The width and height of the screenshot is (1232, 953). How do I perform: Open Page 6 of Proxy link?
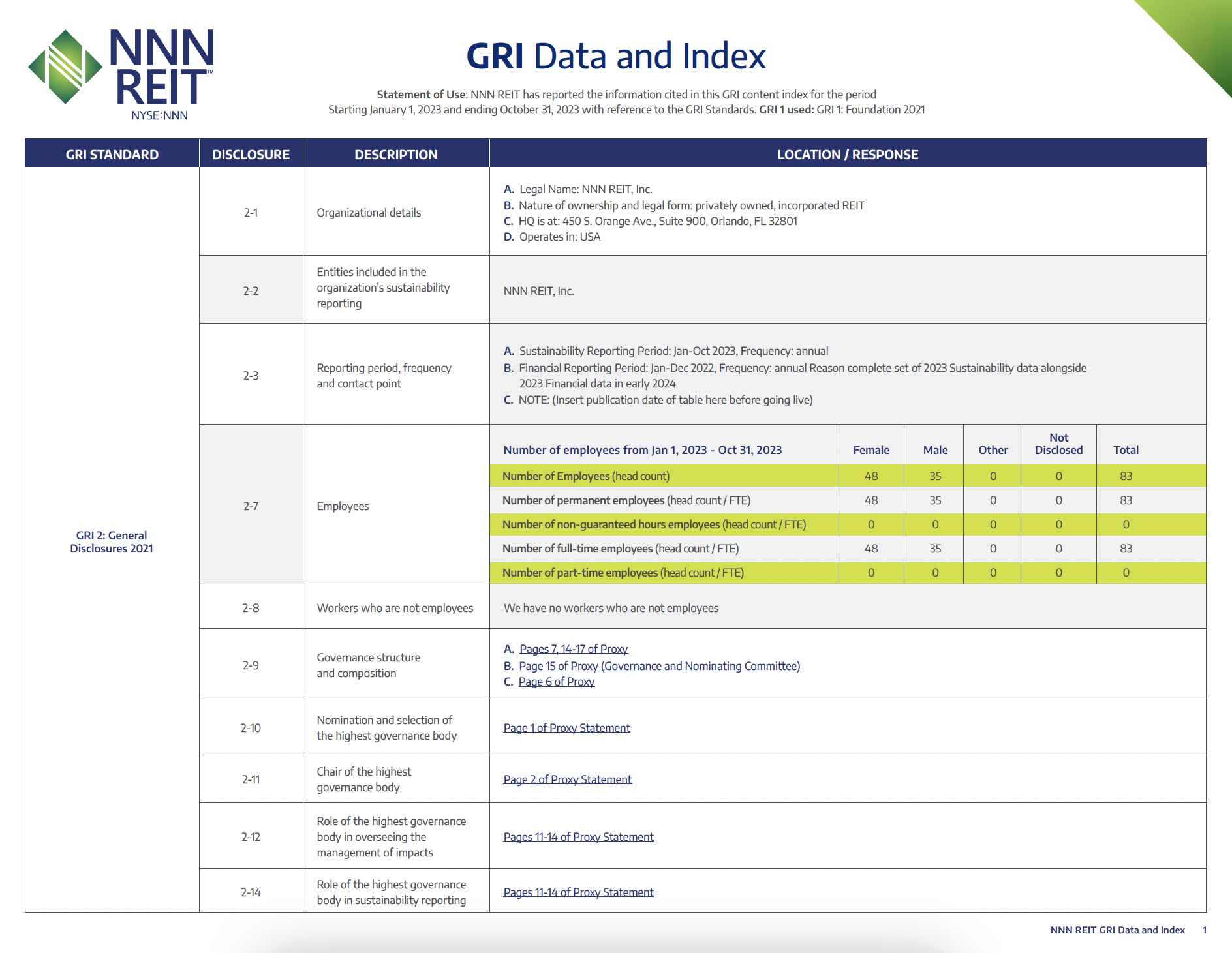point(555,682)
